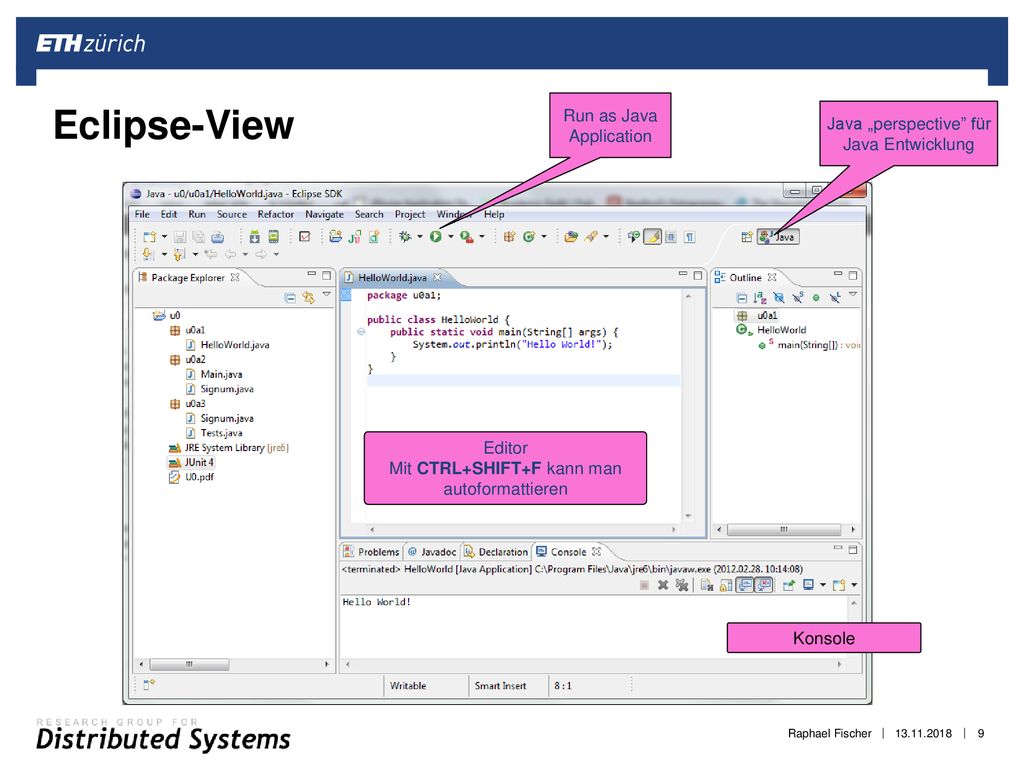Toggle Show Console on Standard Out change
This screenshot has height=768, width=1024.
(x=744, y=585)
